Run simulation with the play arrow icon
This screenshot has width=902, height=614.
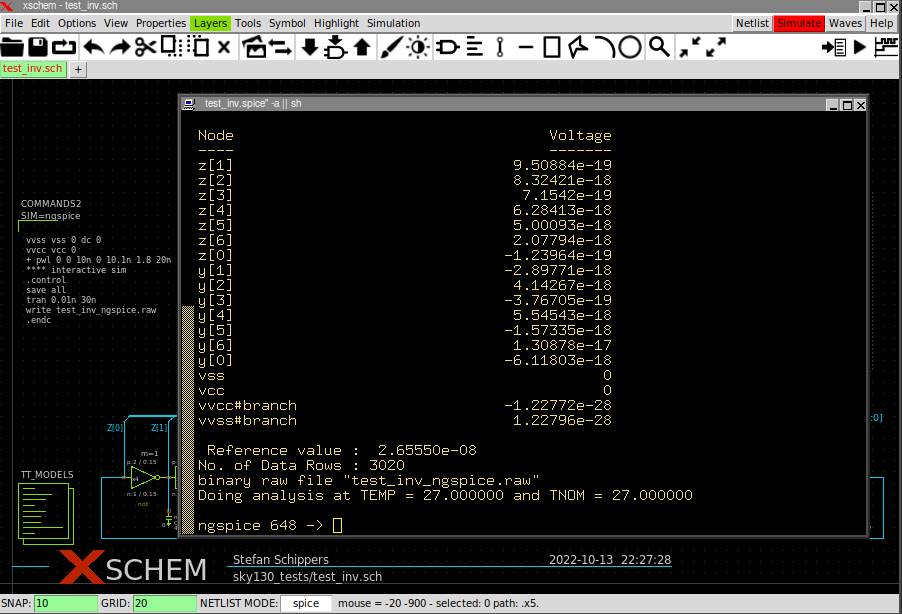(859, 47)
